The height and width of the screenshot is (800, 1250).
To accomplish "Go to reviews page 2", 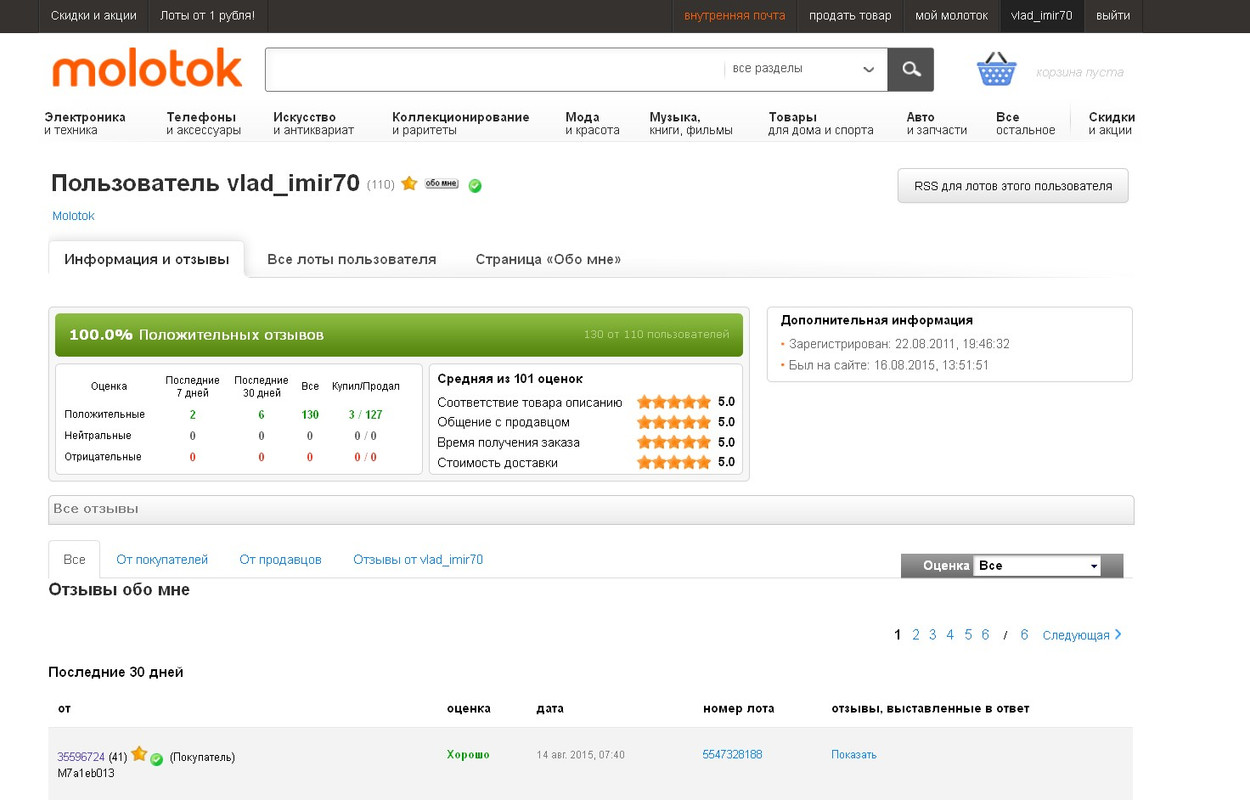I will (x=915, y=635).
